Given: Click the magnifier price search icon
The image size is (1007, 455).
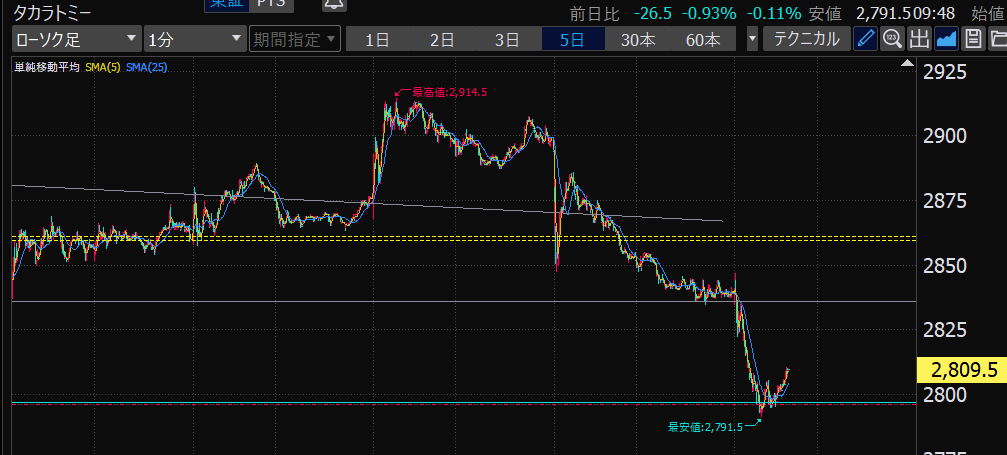Looking at the screenshot, I should 892,40.
